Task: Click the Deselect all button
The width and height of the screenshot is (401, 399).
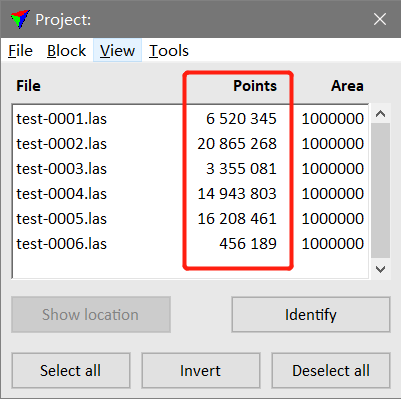Action: click(331, 371)
